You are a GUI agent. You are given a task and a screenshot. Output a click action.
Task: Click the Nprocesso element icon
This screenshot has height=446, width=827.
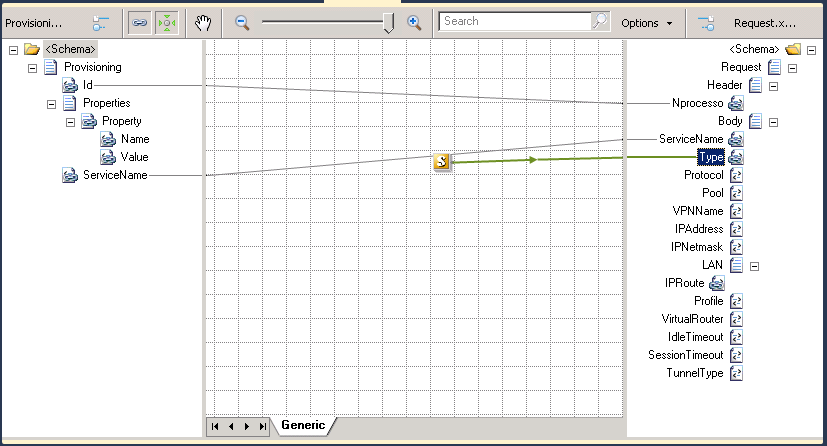tap(735, 103)
